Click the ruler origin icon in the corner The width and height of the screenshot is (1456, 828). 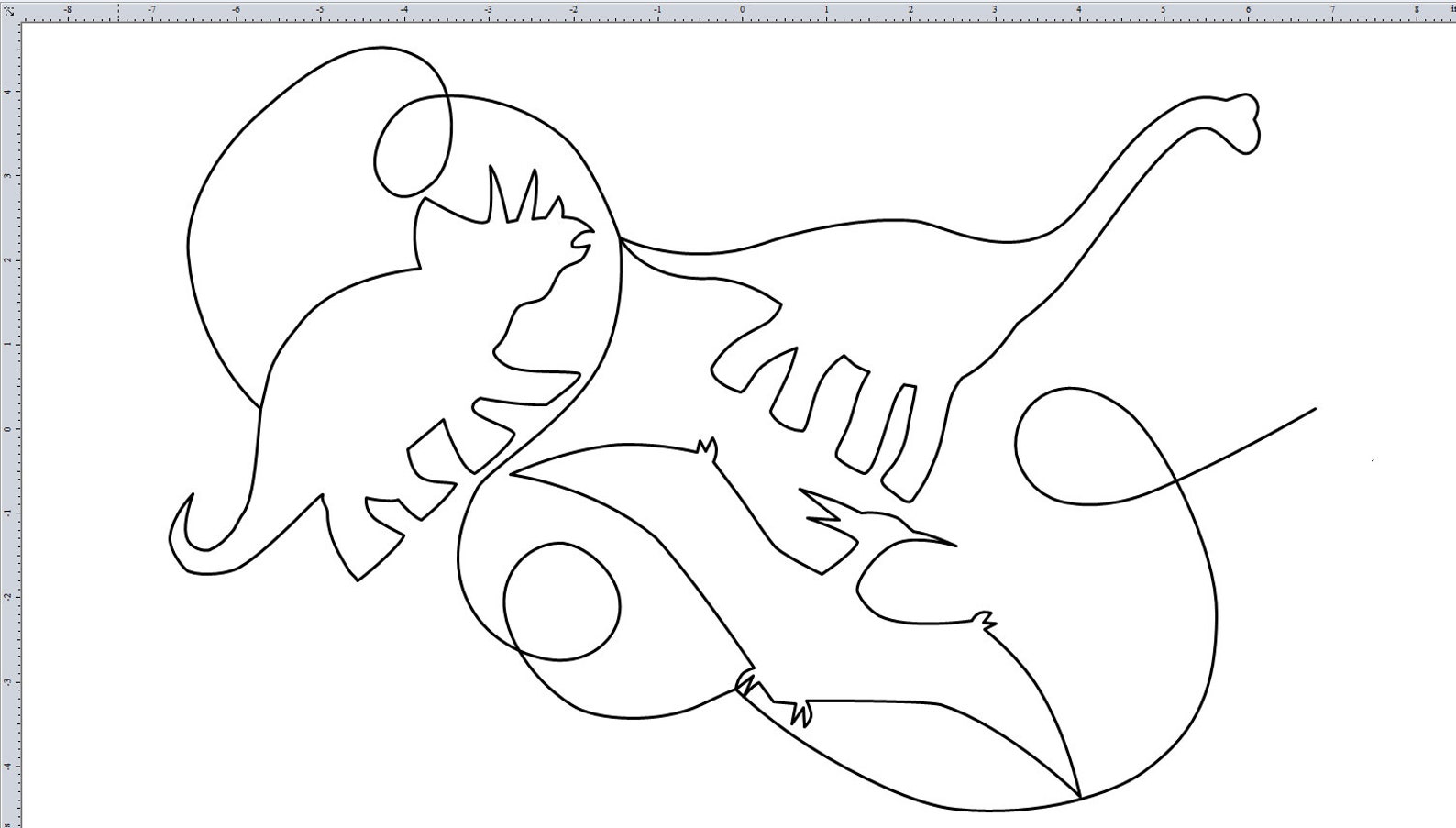pos(9,10)
